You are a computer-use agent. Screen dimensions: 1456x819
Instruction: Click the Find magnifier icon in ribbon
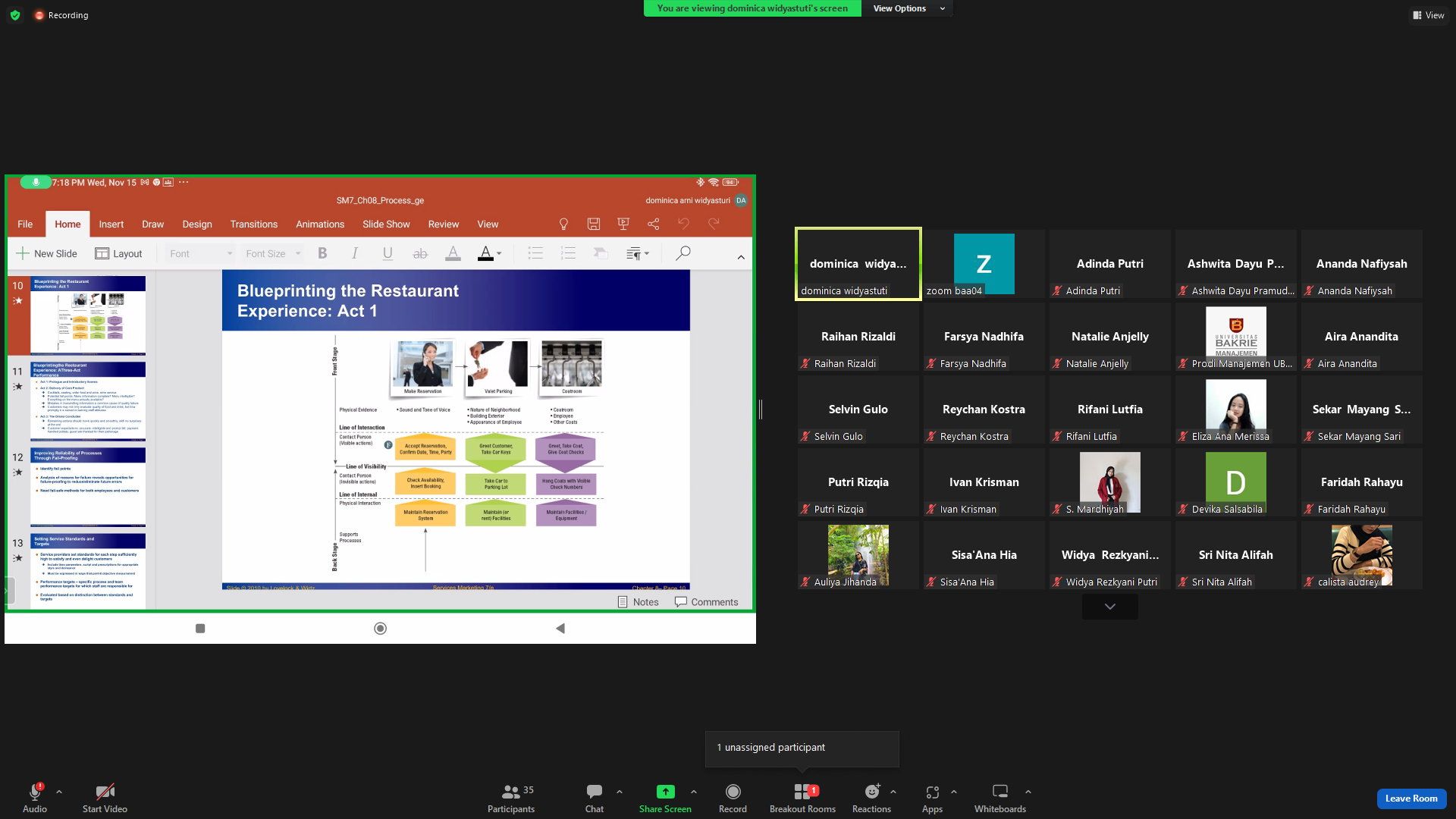point(682,253)
